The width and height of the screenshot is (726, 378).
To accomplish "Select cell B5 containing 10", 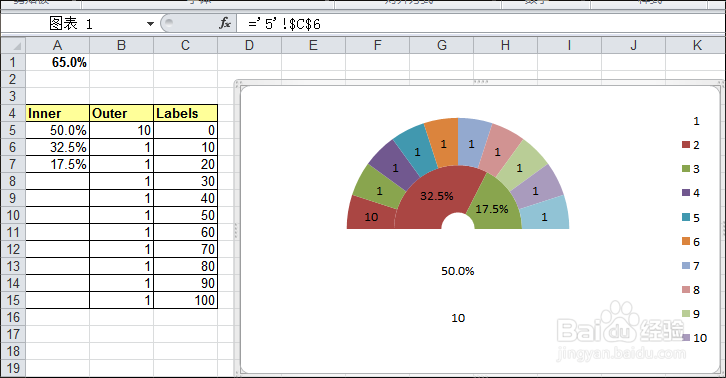I will pos(121,130).
